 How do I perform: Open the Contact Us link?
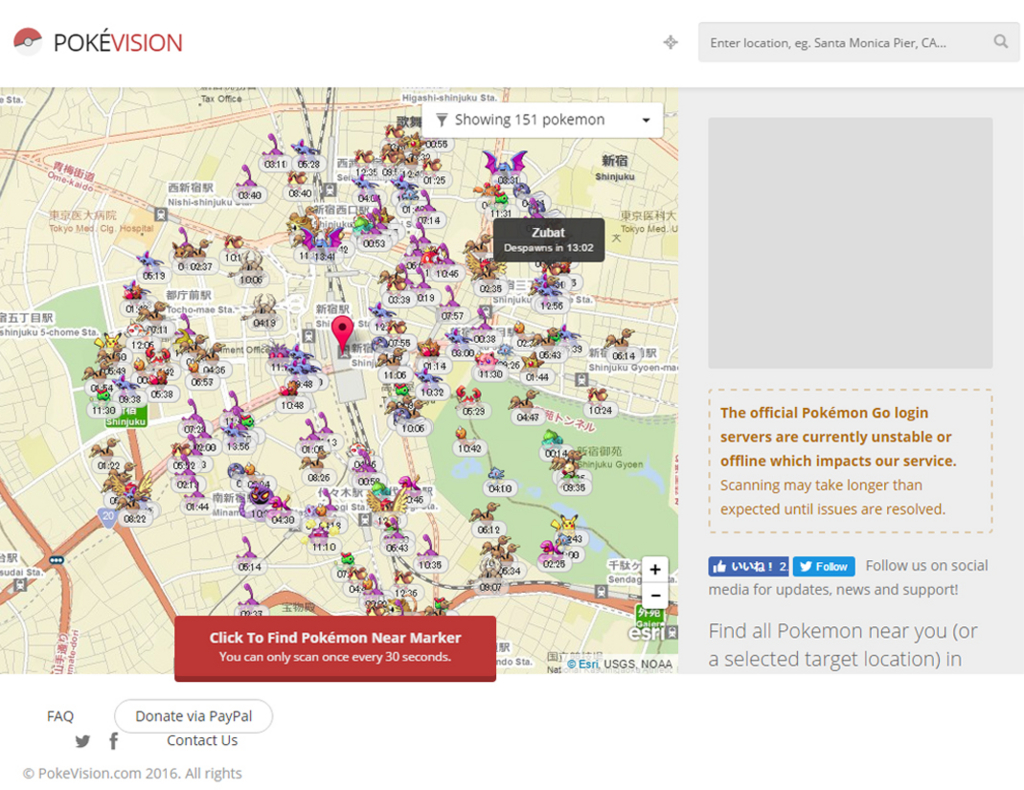(202, 740)
